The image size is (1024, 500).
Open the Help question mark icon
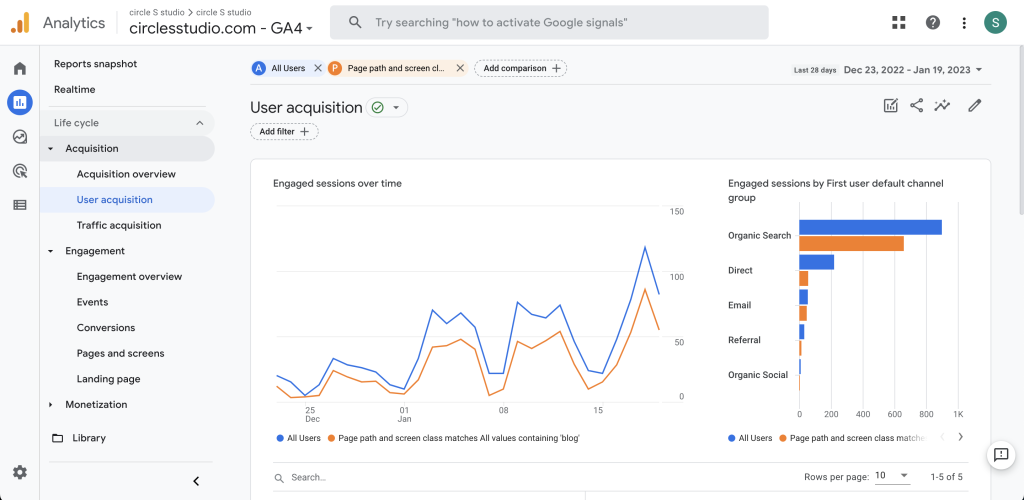[933, 22]
